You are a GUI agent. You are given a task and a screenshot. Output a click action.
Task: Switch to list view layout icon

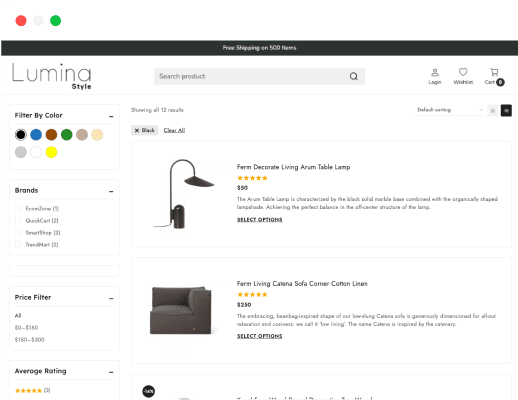[x=506, y=110]
